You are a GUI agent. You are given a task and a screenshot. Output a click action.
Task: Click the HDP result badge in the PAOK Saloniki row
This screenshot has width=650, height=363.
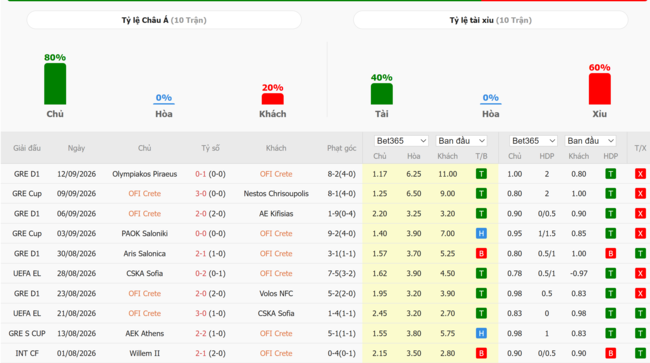click(610, 233)
